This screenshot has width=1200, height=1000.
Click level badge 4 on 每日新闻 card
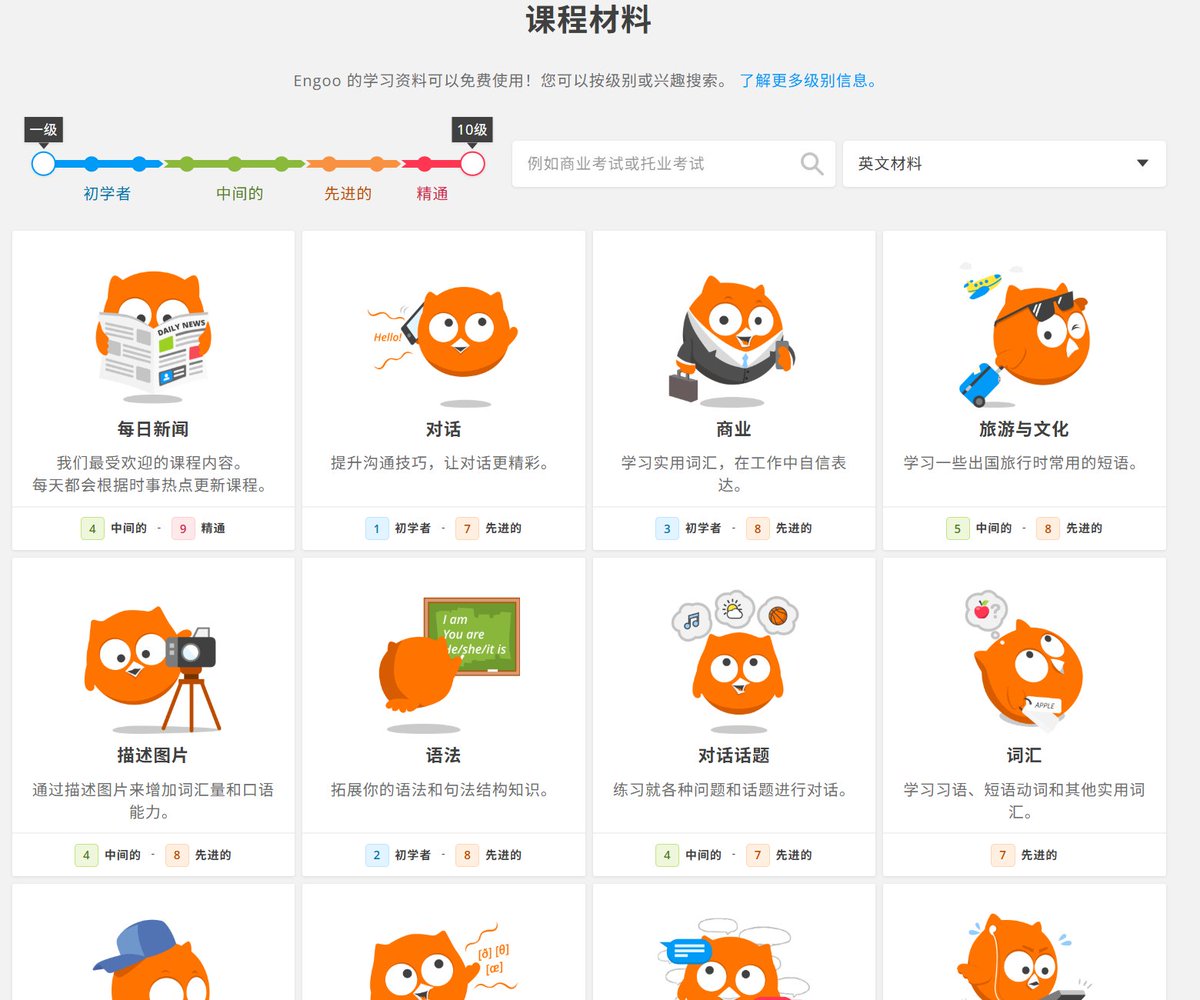tap(93, 528)
